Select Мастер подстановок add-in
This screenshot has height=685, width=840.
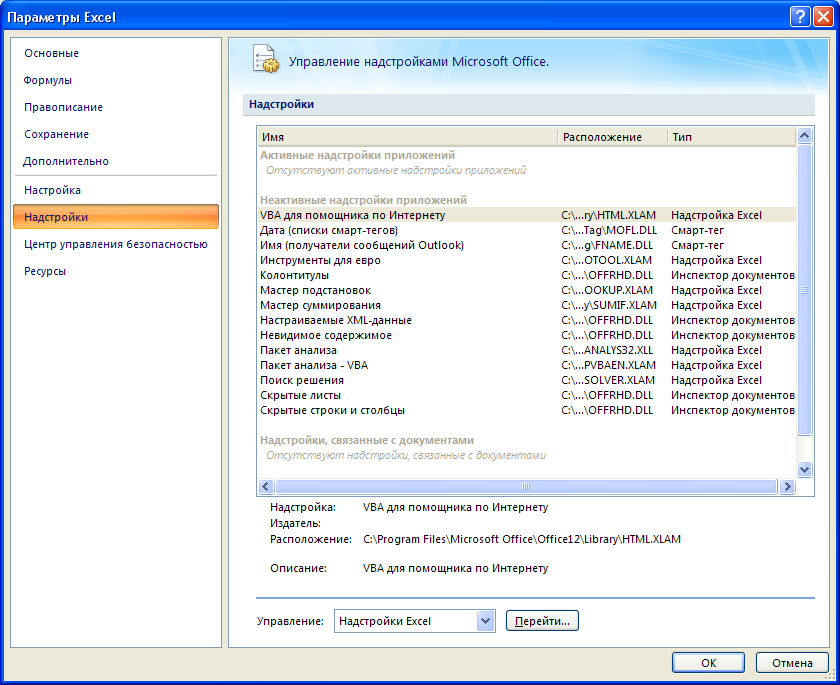(527, 290)
